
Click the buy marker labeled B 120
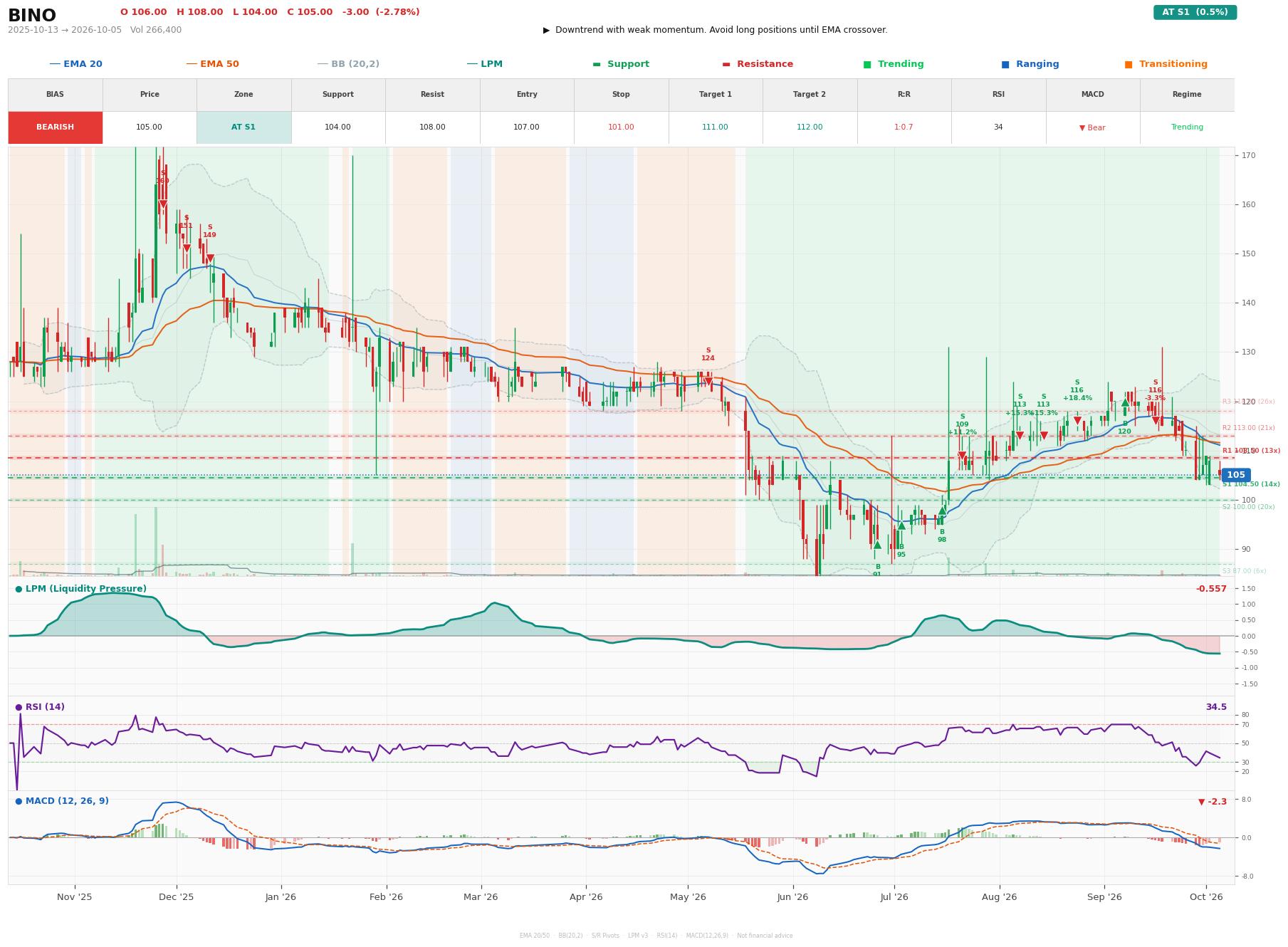coord(1125,402)
